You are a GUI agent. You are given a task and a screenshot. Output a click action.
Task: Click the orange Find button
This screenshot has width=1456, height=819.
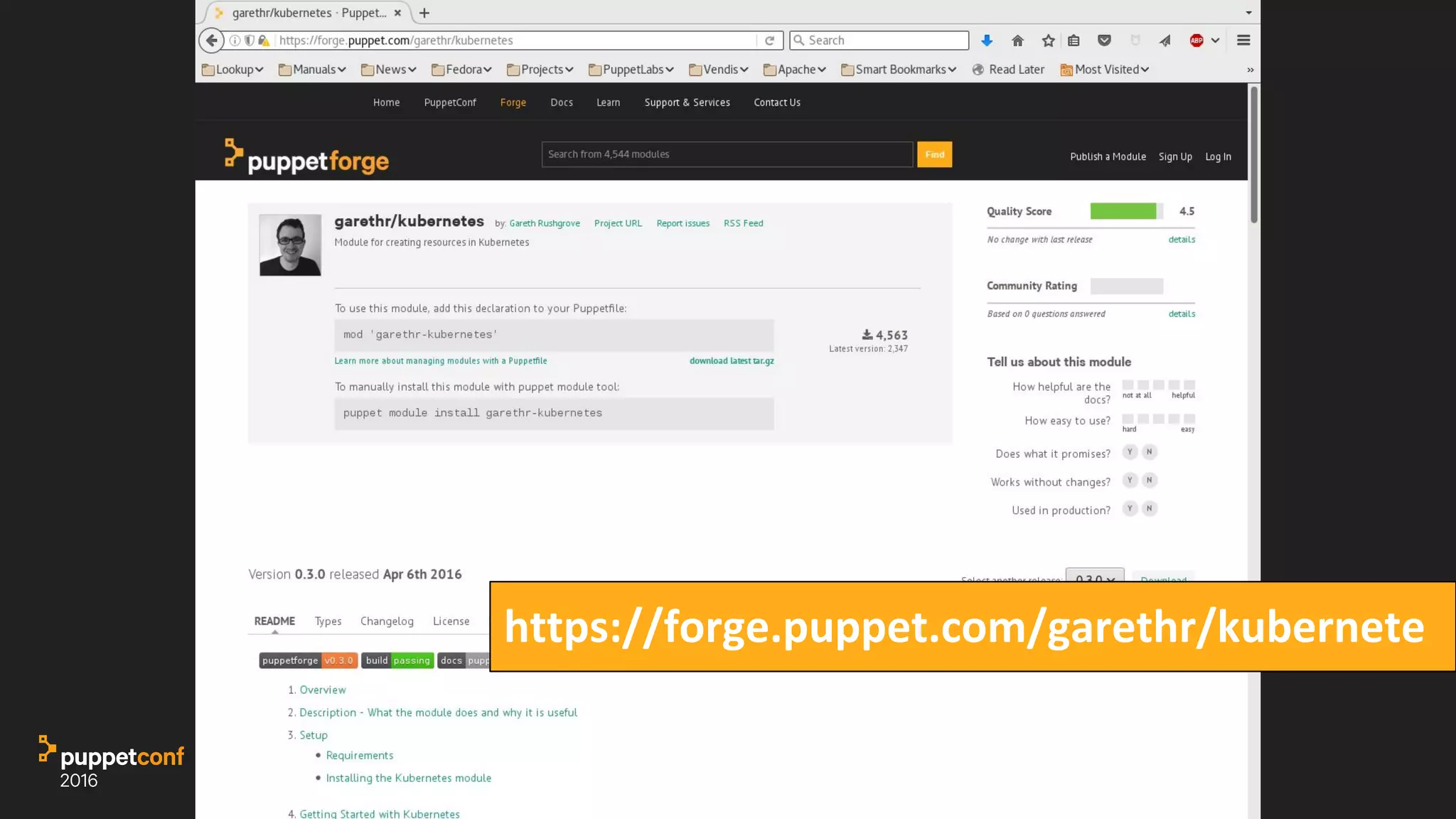pyautogui.click(x=934, y=154)
